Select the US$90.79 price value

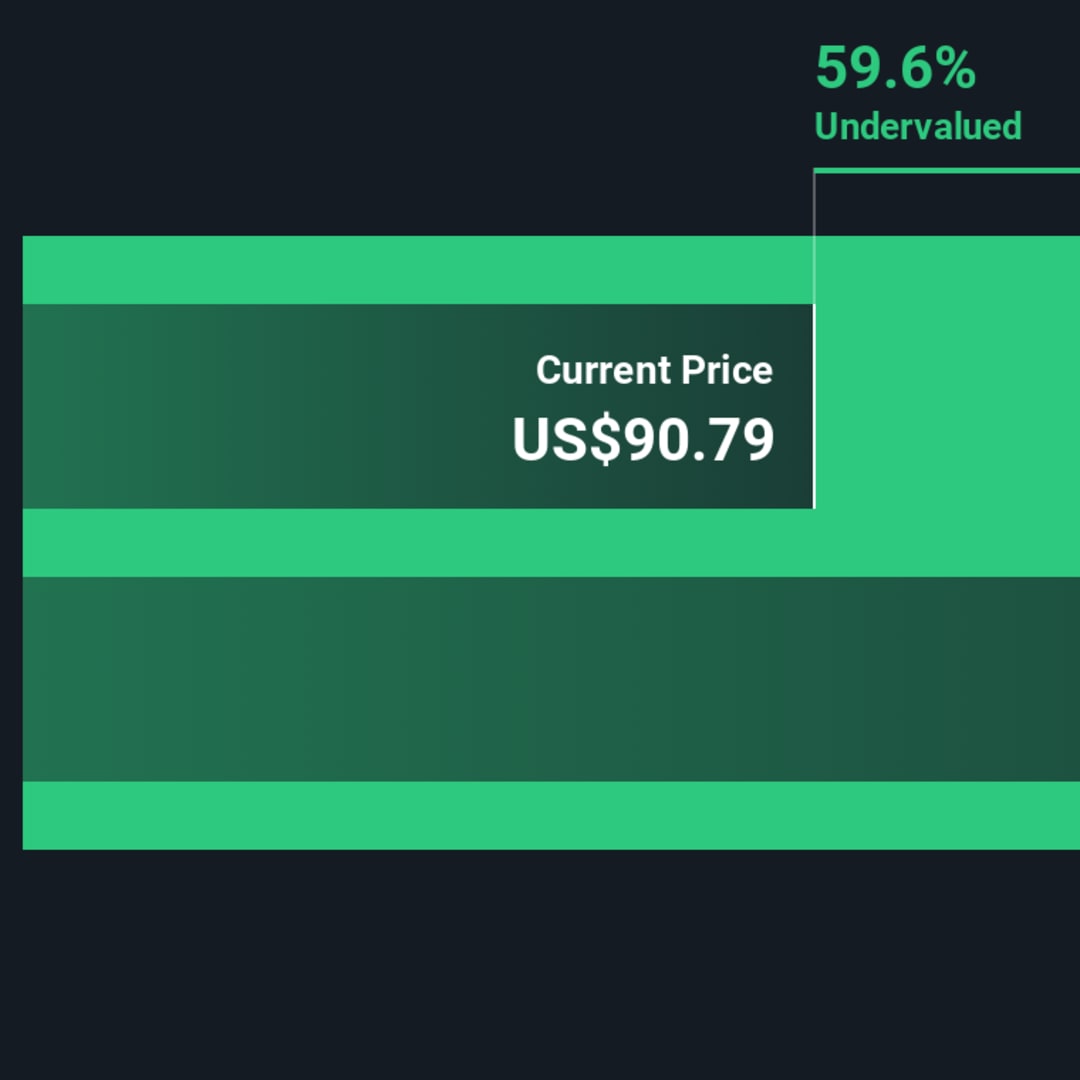tap(643, 439)
